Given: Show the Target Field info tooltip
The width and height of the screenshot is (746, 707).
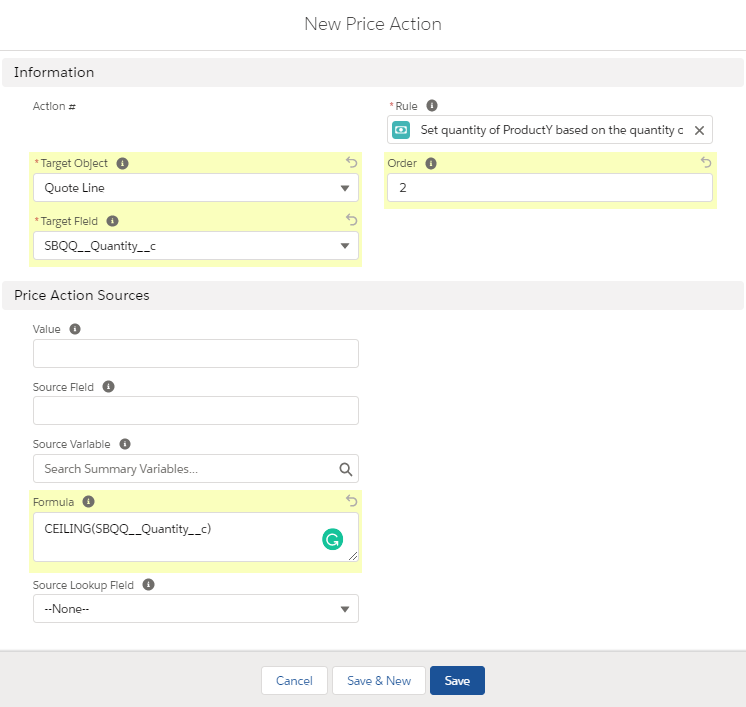Looking at the screenshot, I should pyautogui.click(x=112, y=221).
